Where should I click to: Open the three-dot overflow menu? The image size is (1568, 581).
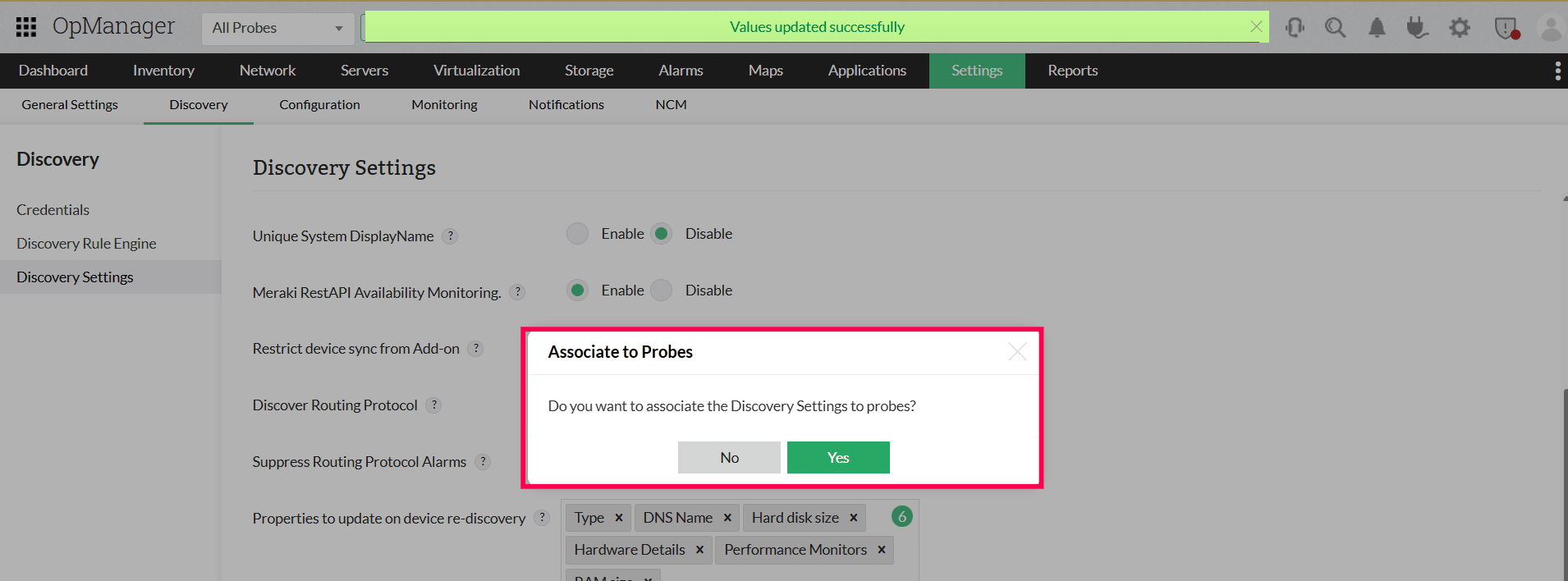click(x=1557, y=71)
